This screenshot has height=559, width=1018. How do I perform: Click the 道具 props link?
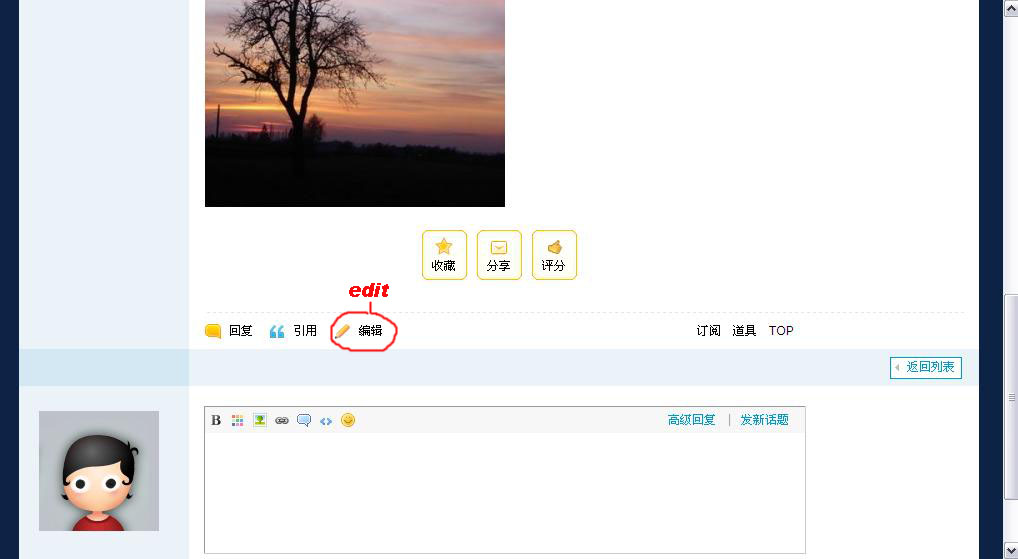[x=744, y=331]
